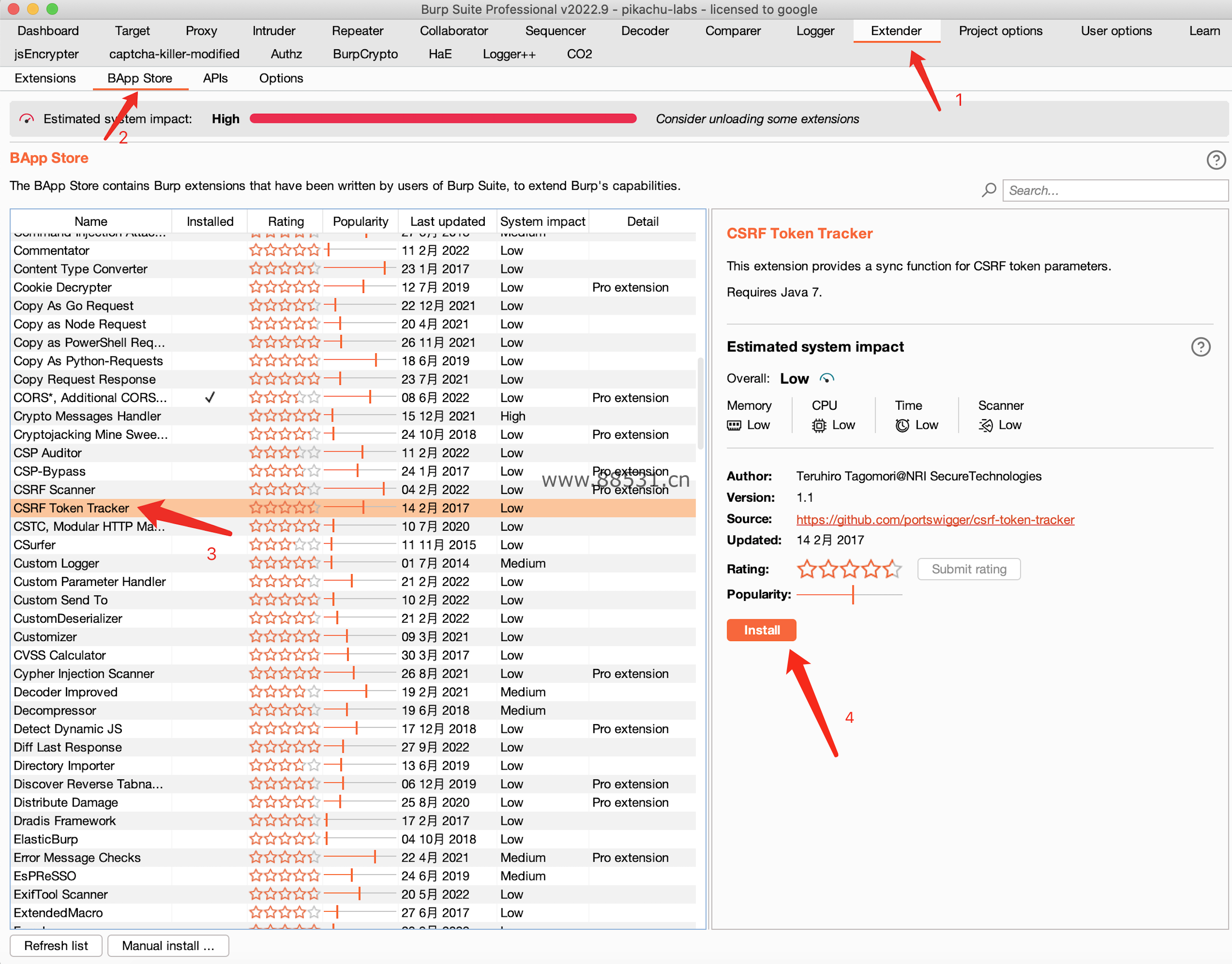Open the Logger++ tab
The width and height of the screenshot is (1232, 964).
509,53
